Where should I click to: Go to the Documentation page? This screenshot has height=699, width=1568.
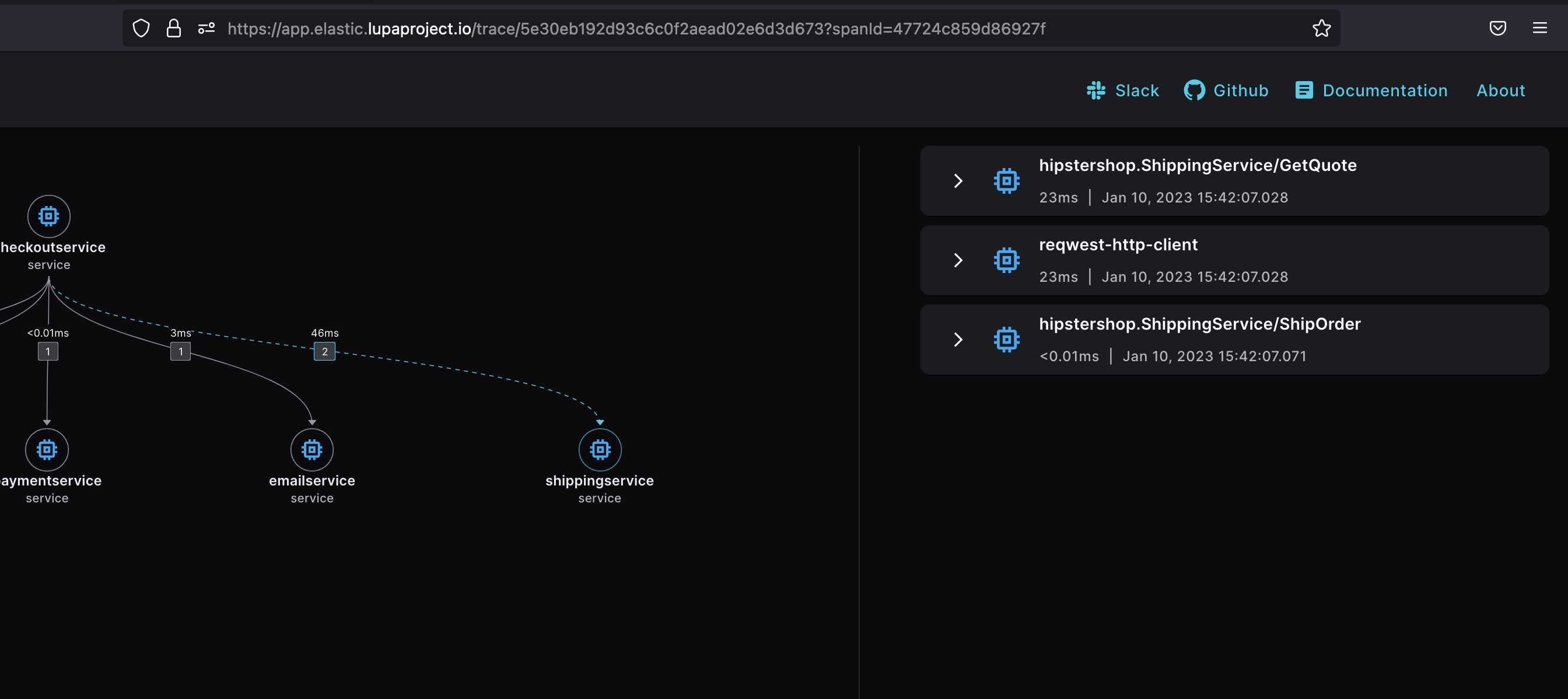click(x=1371, y=90)
